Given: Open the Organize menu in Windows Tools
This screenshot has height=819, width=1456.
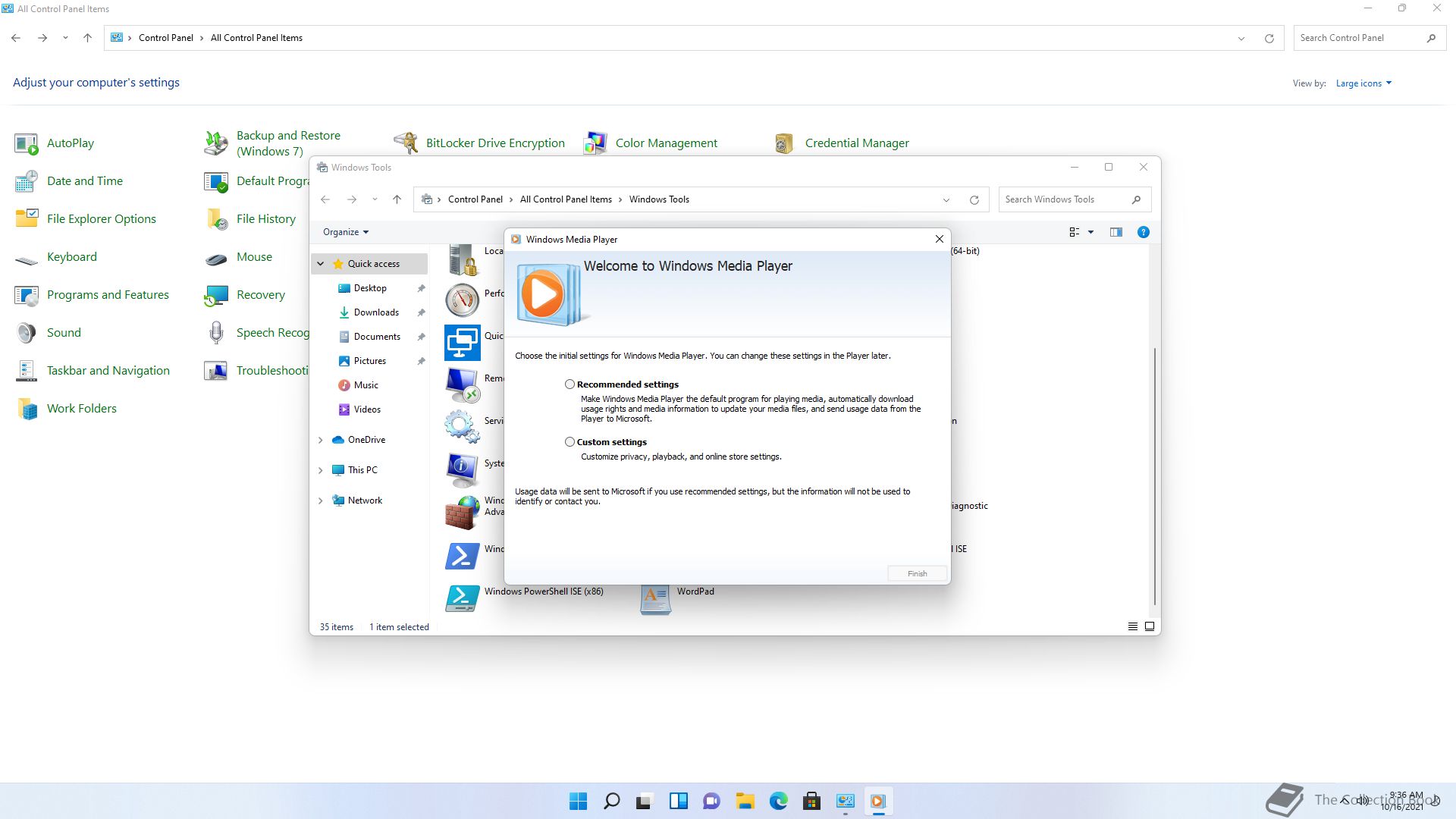Looking at the screenshot, I should pyautogui.click(x=346, y=232).
